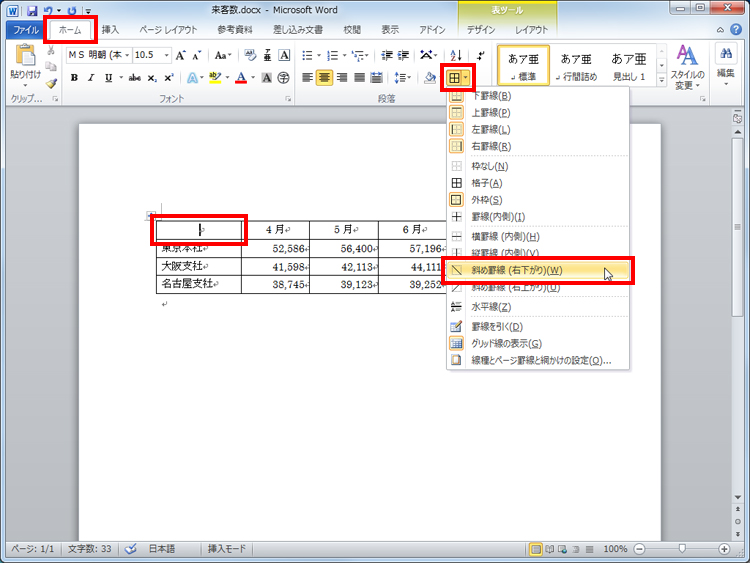Click the table move handle icon
The image size is (750, 563).
point(150,215)
